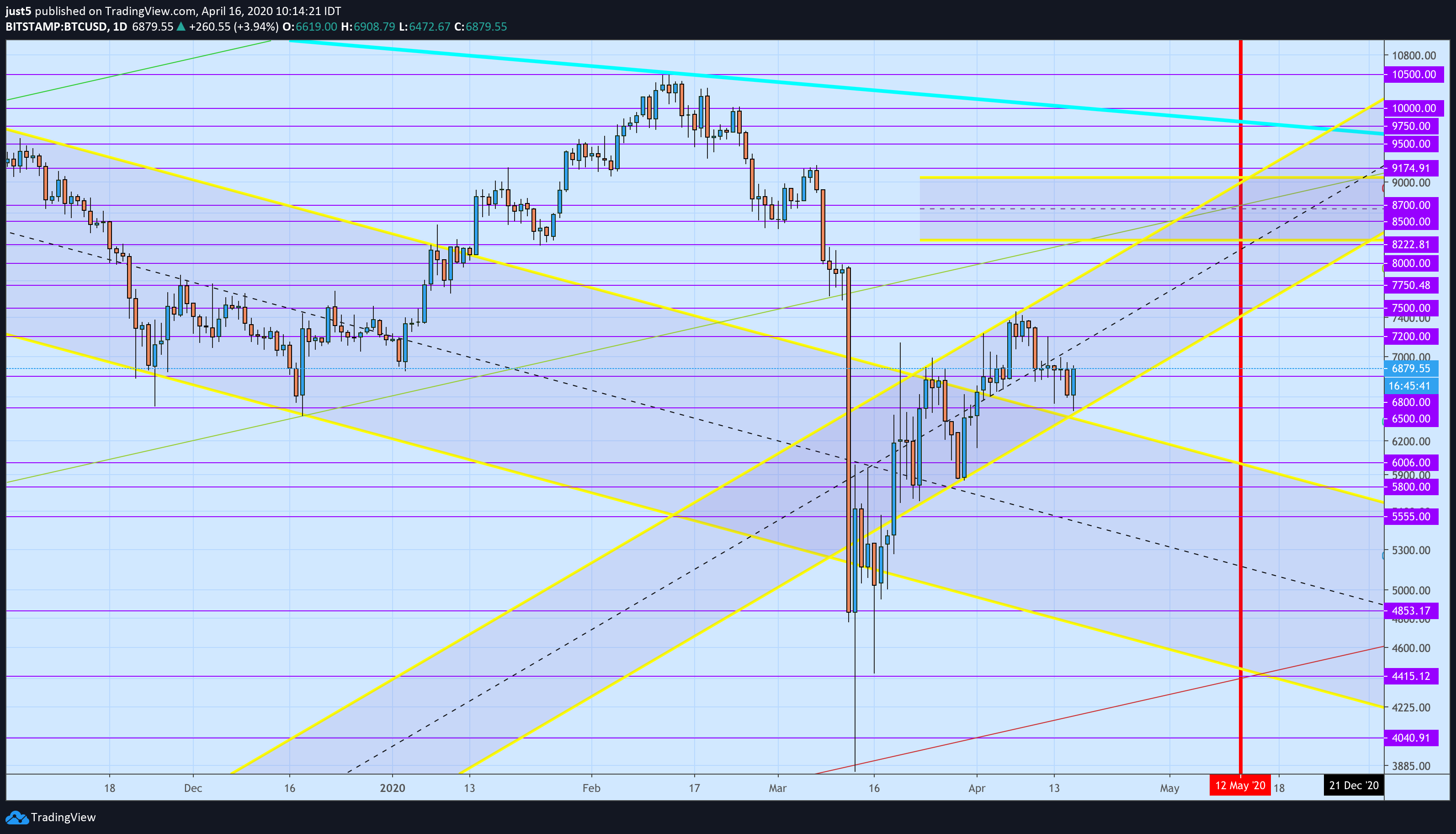This screenshot has width=1456, height=834.
Task: Select the 8222.81 price level label
Action: (x=1411, y=245)
